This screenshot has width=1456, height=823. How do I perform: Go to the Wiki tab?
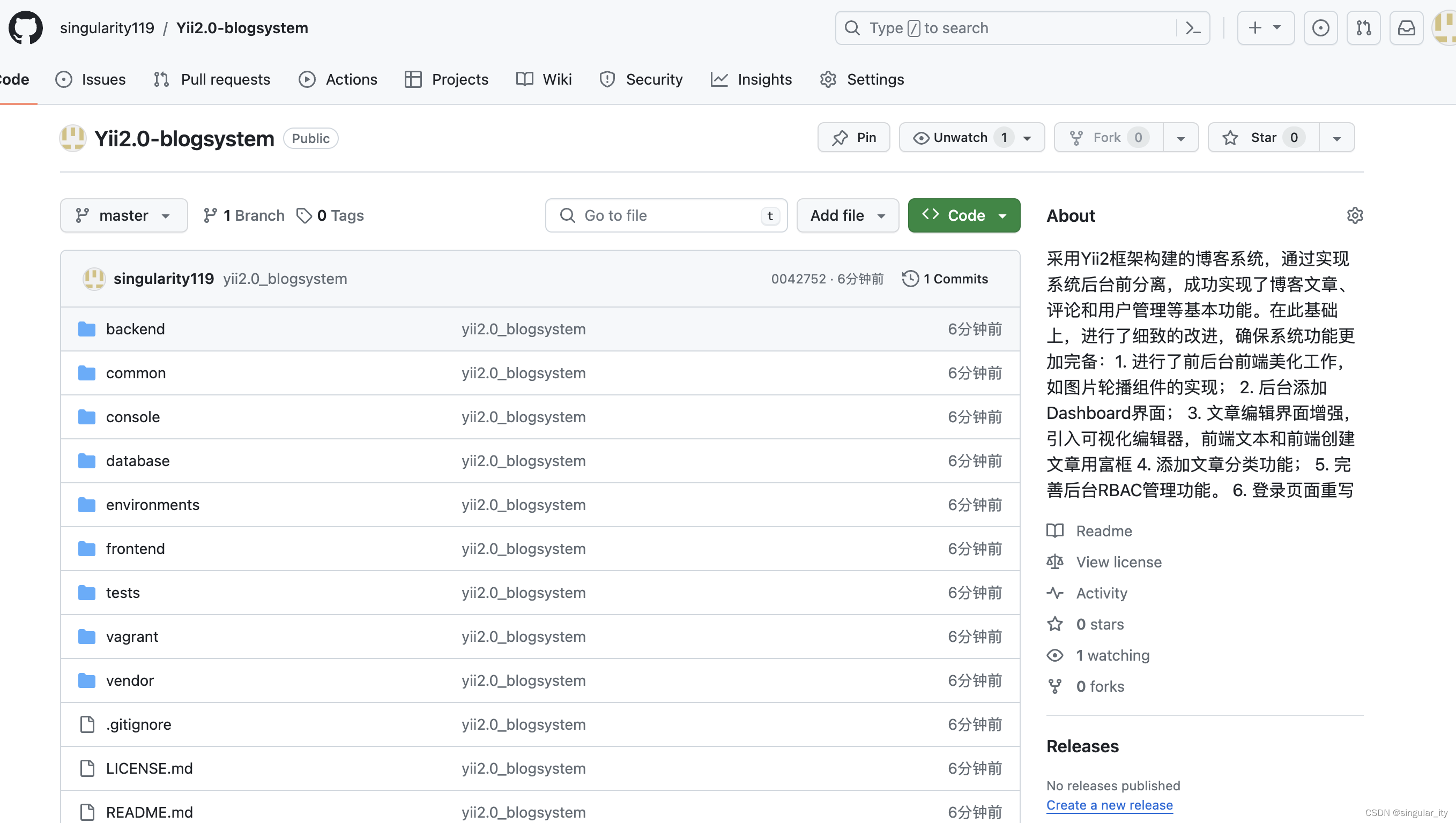[544, 79]
